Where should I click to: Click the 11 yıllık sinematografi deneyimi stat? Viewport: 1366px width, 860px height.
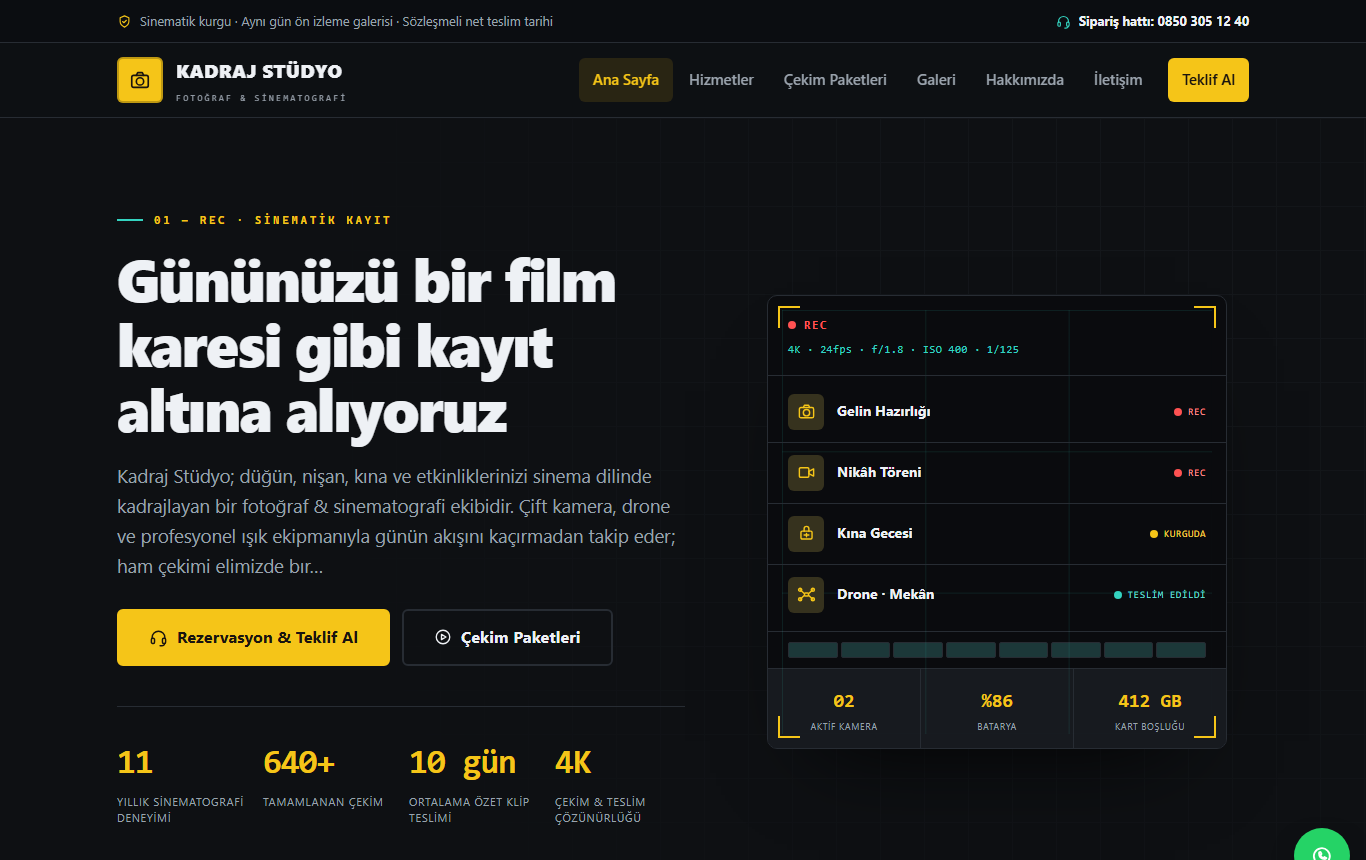(x=182, y=786)
